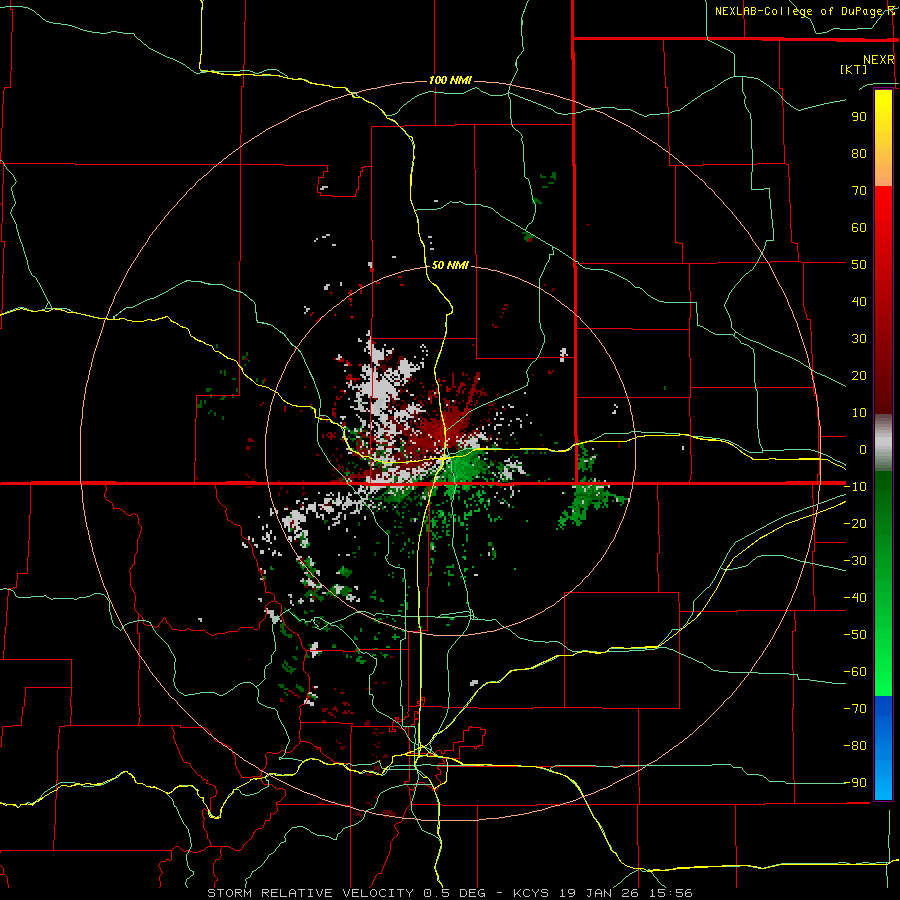Screen dimensions: 900x900
Task: Click the -50 value on the velocity scale
Action: 855,635
